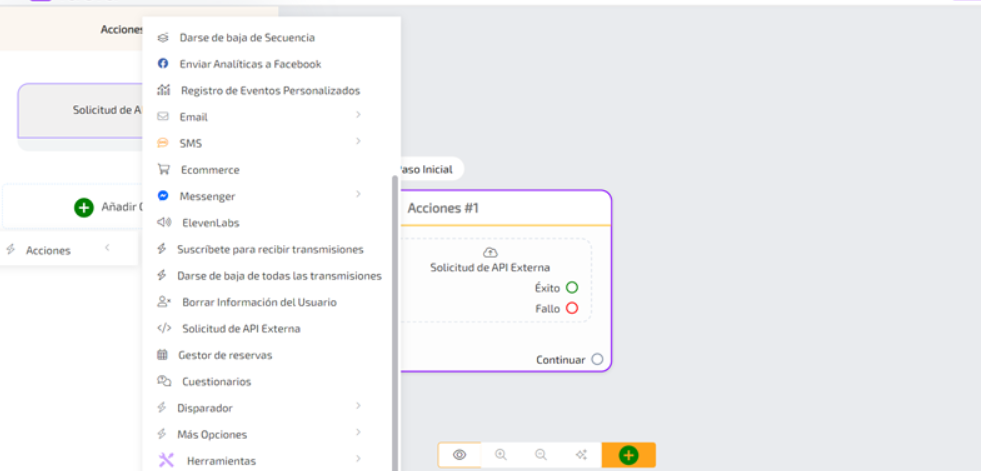This screenshot has height=471, width=981.
Task: Select the red Fallo output connector
Action: click(x=572, y=308)
